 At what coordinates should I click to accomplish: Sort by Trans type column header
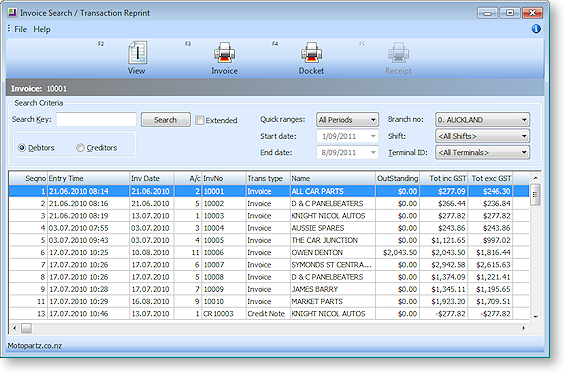268,178
